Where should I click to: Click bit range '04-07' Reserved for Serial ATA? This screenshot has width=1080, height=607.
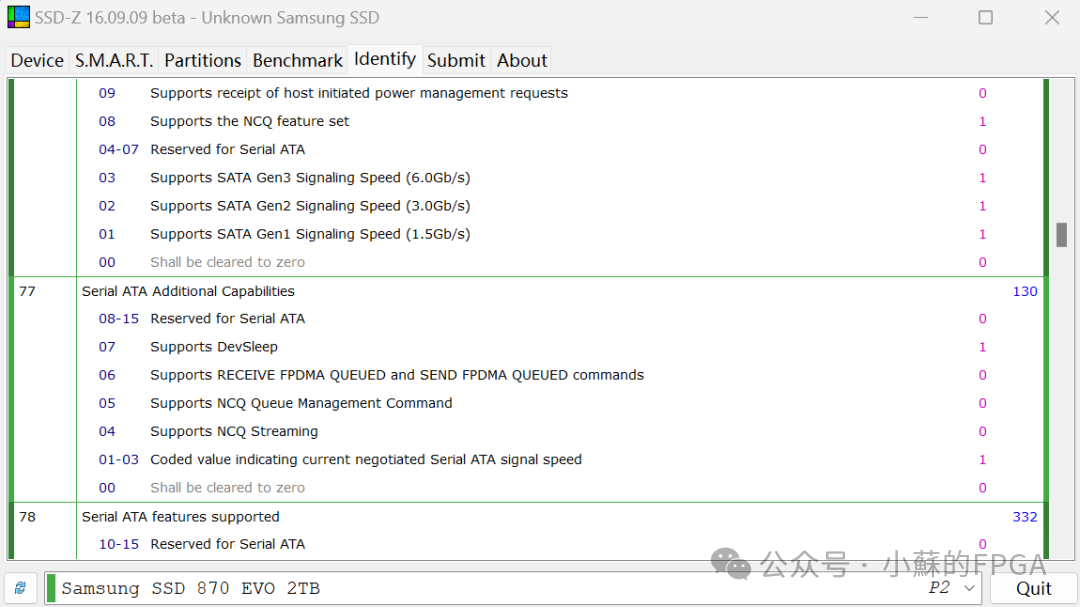(x=118, y=150)
